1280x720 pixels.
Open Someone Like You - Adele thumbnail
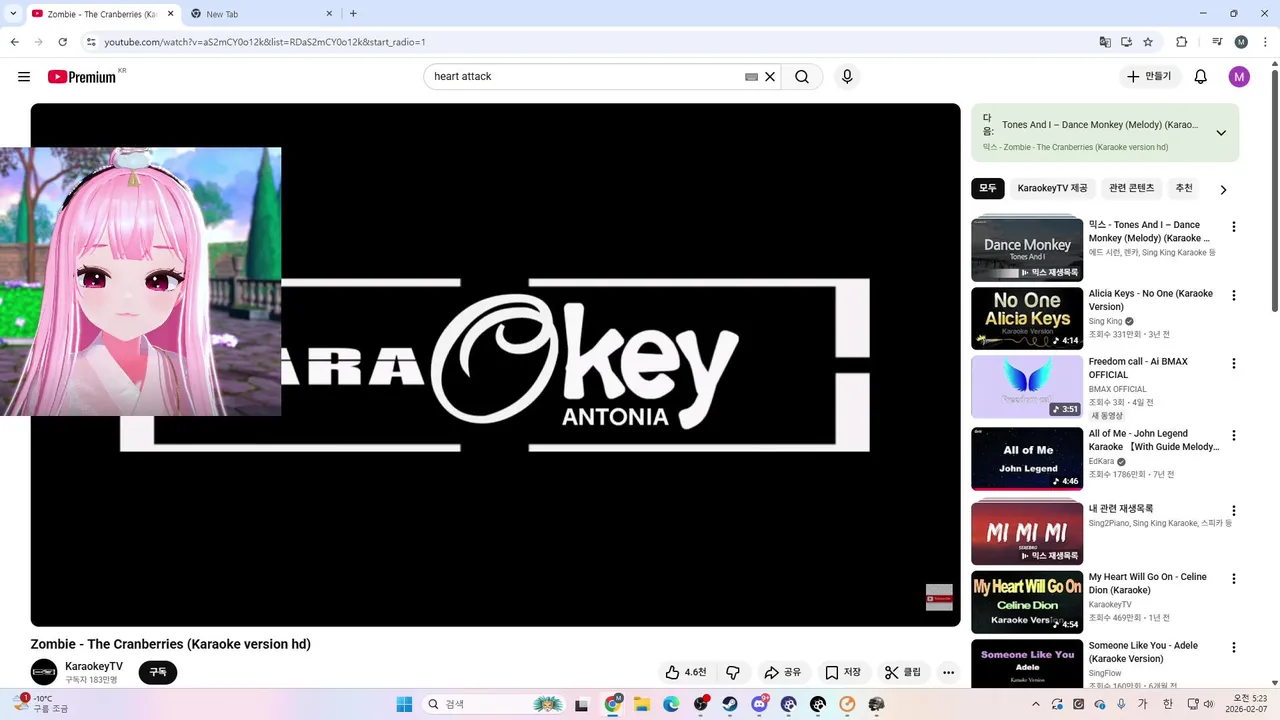[1027, 664]
